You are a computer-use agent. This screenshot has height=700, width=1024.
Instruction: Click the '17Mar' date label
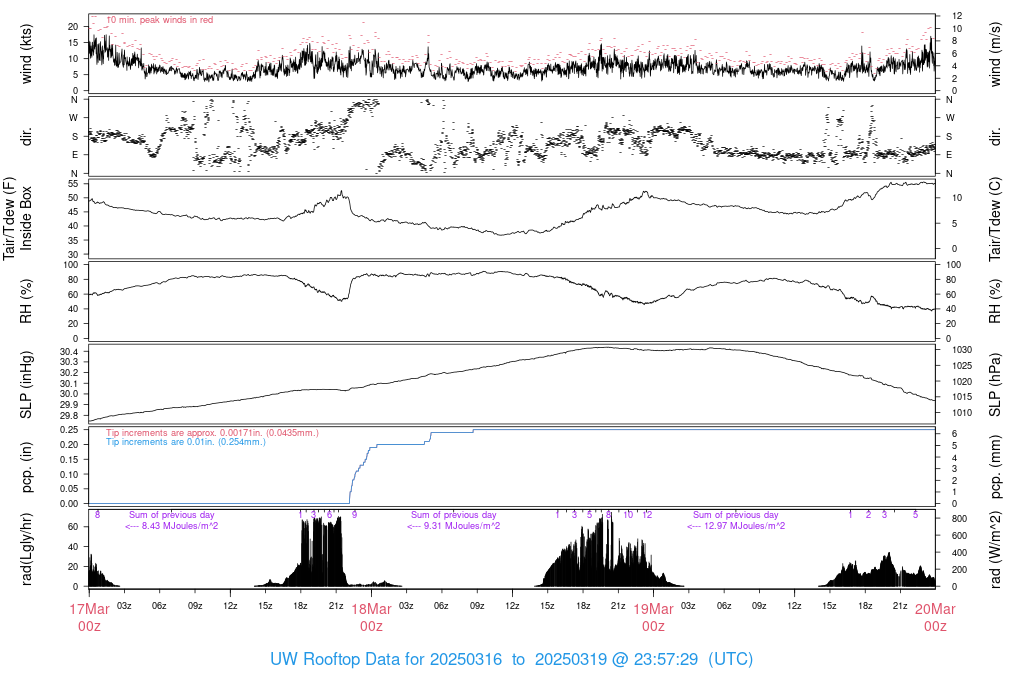click(89, 609)
